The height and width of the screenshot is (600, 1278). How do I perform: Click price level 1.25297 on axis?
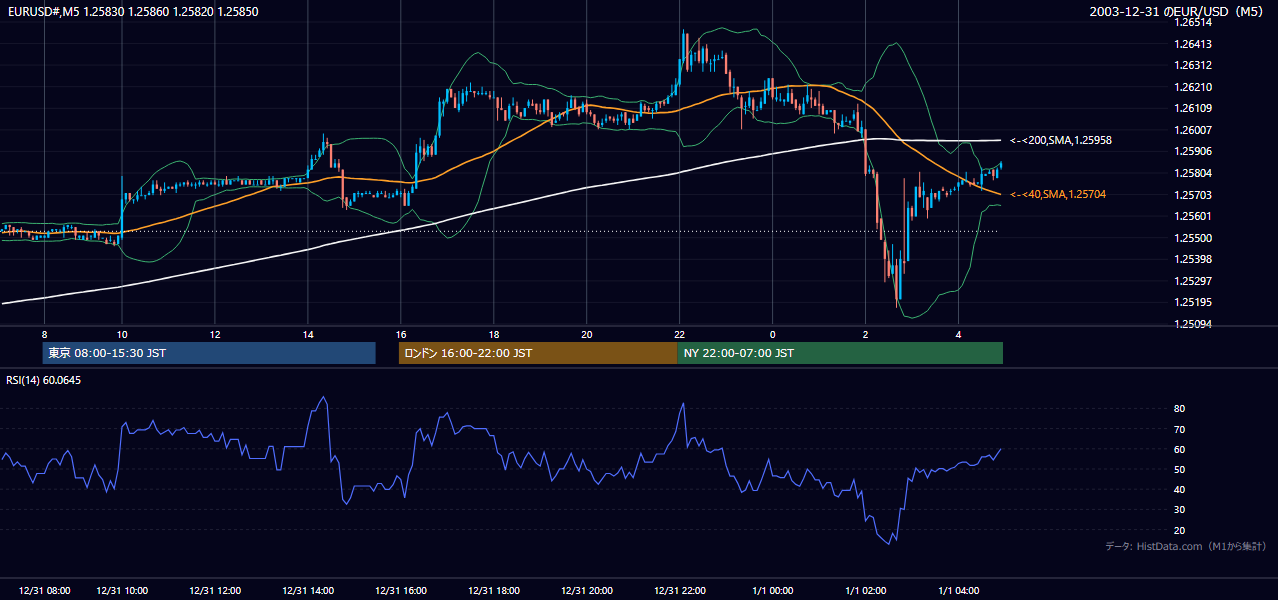1193,281
